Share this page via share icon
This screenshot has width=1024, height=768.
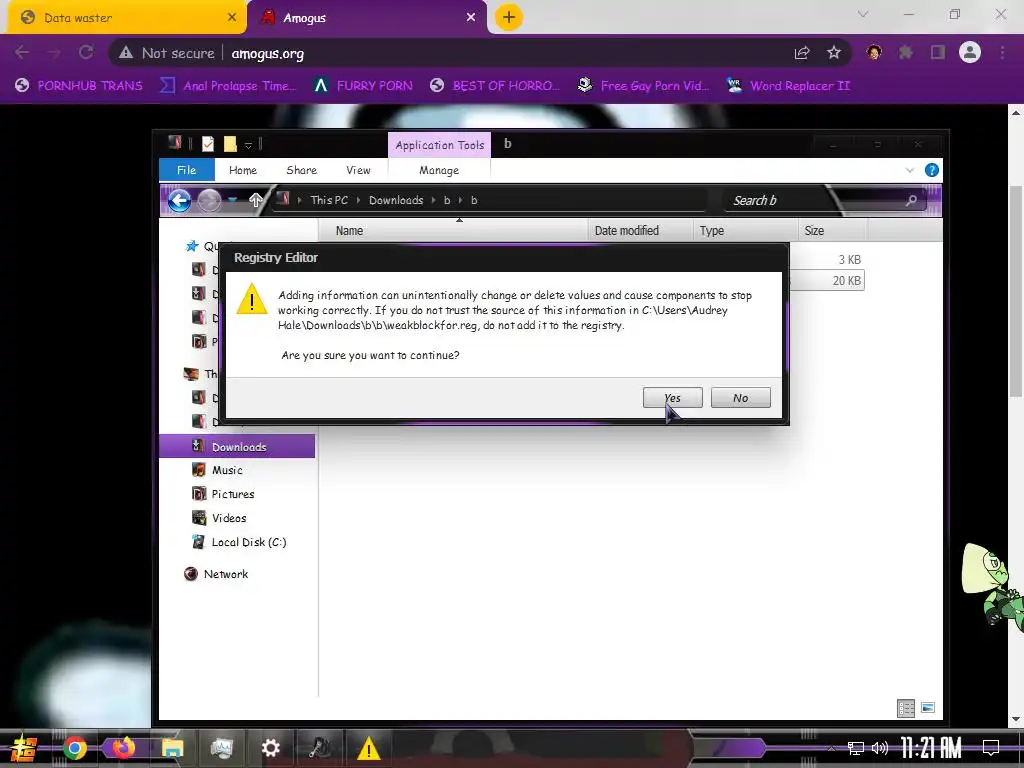tap(802, 53)
